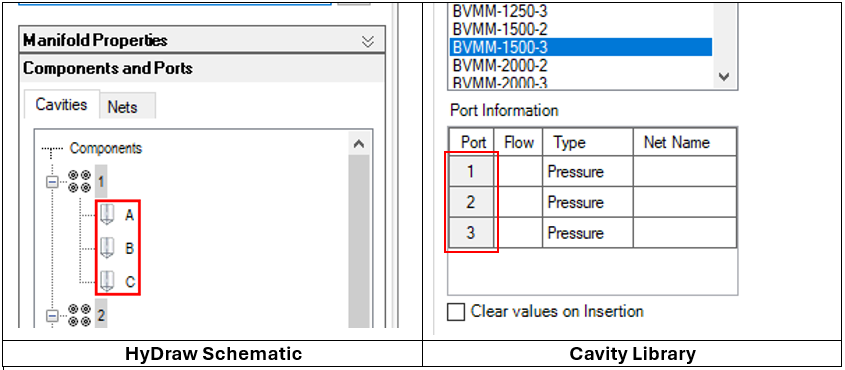Click the Flow cell for port 3

(x=518, y=233)
